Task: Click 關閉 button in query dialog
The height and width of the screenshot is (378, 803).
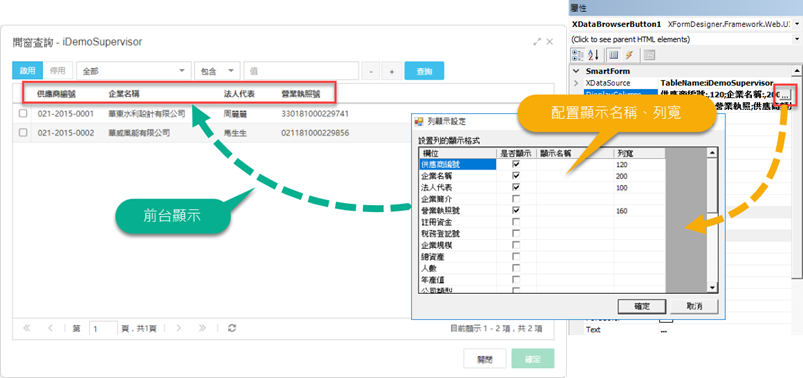Action: click(x=485, y=359)
